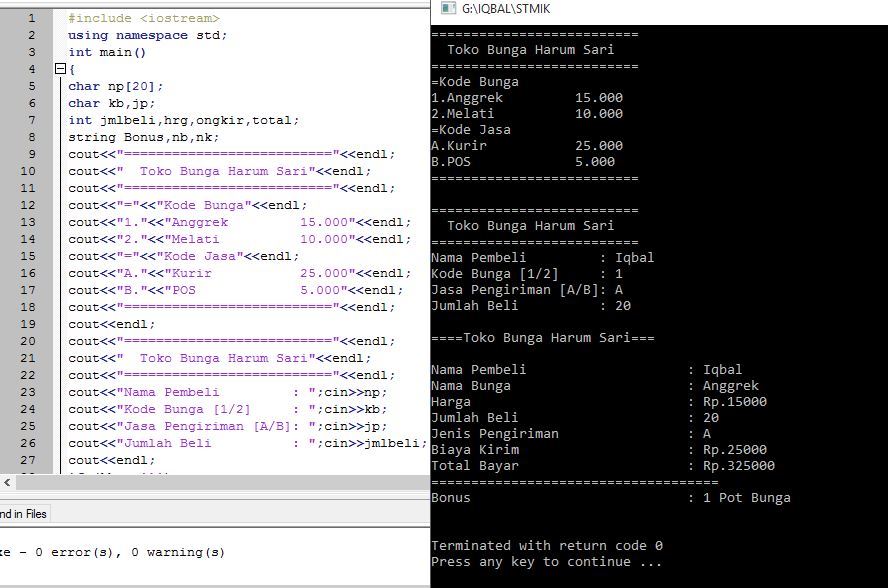Switch to the Find in Files tab
This screenshot has height=588, width=888.
coord(20,514)
